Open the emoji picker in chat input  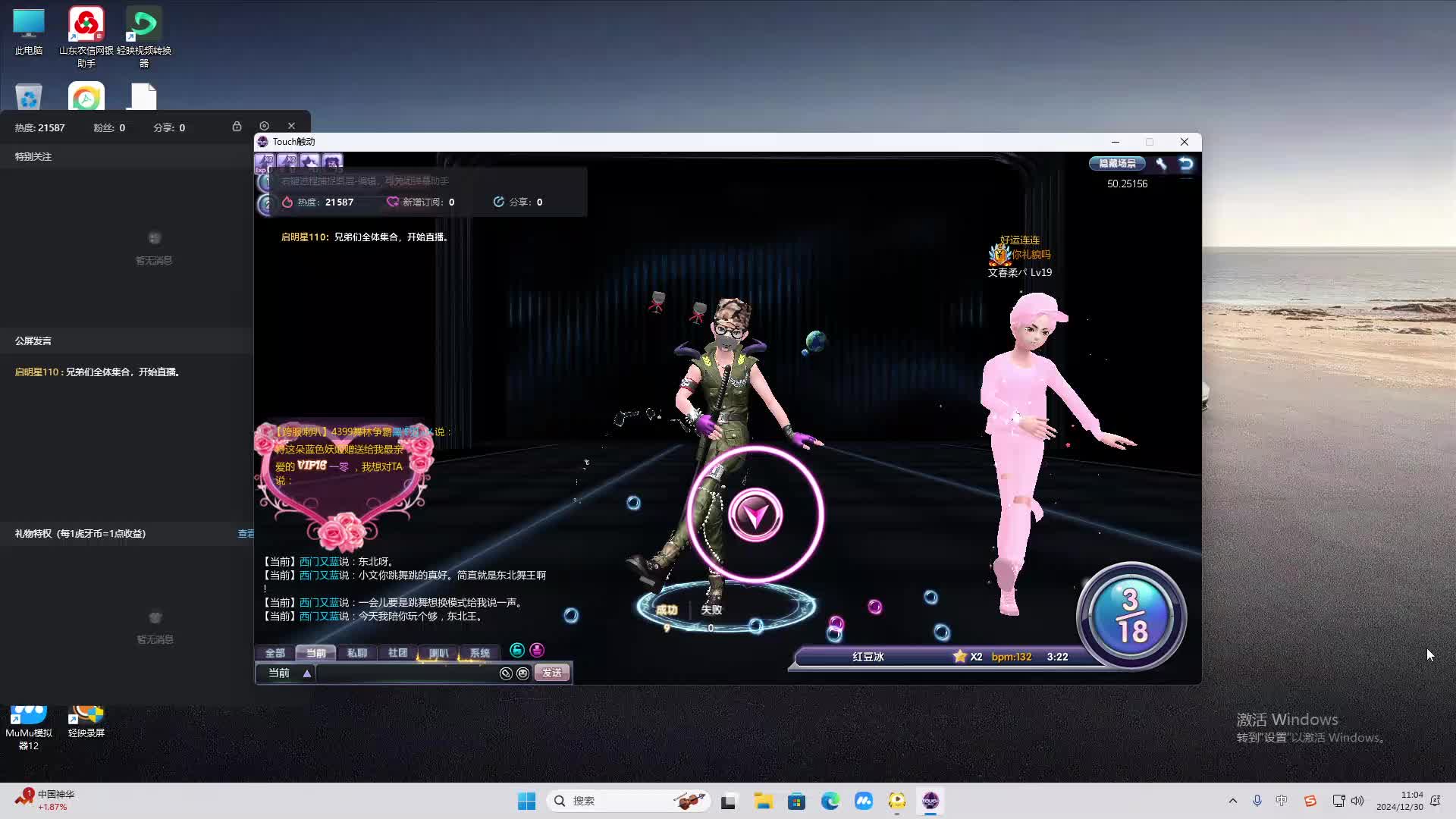point(522,673)
